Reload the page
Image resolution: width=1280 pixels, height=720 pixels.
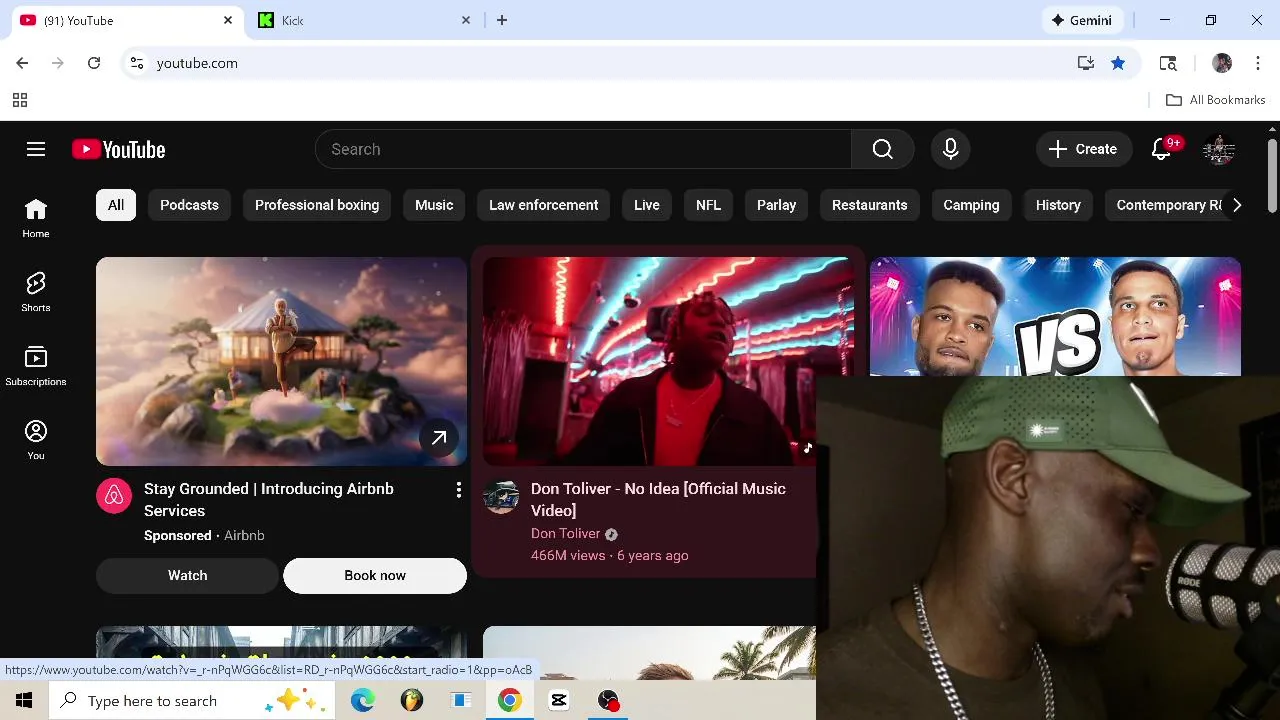(94, 63)
